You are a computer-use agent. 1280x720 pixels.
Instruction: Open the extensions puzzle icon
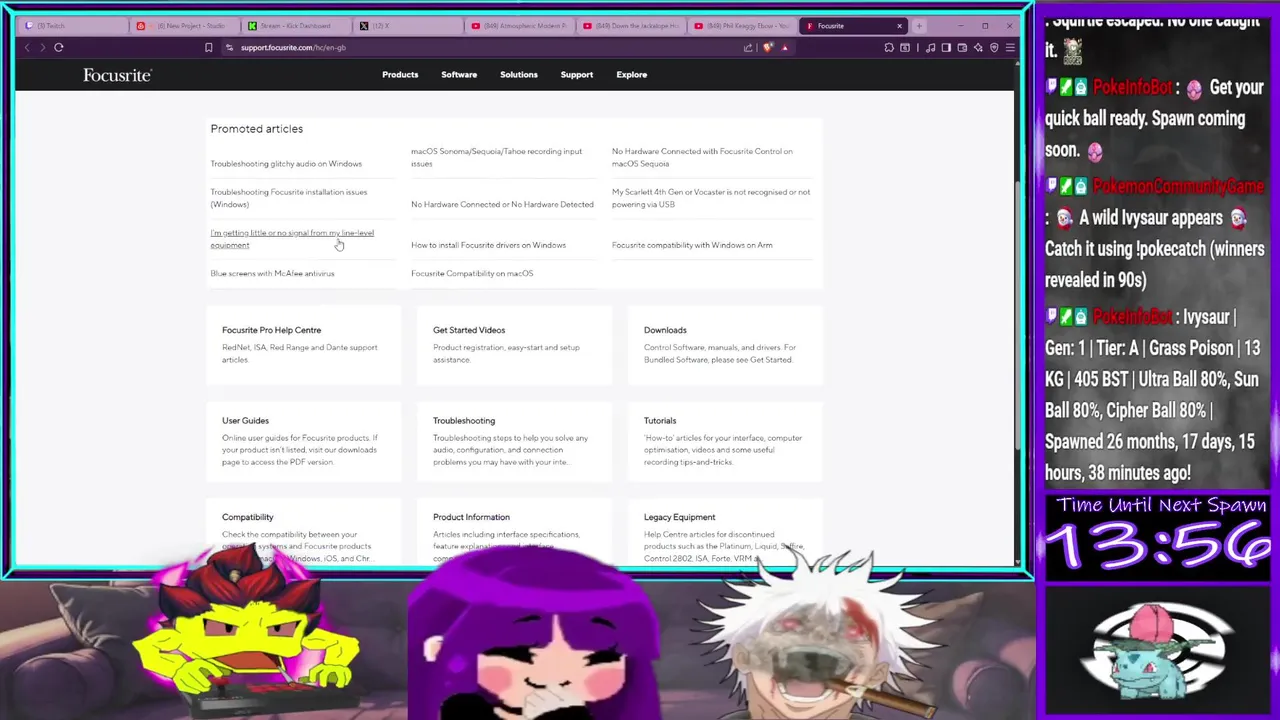point(889,47)
